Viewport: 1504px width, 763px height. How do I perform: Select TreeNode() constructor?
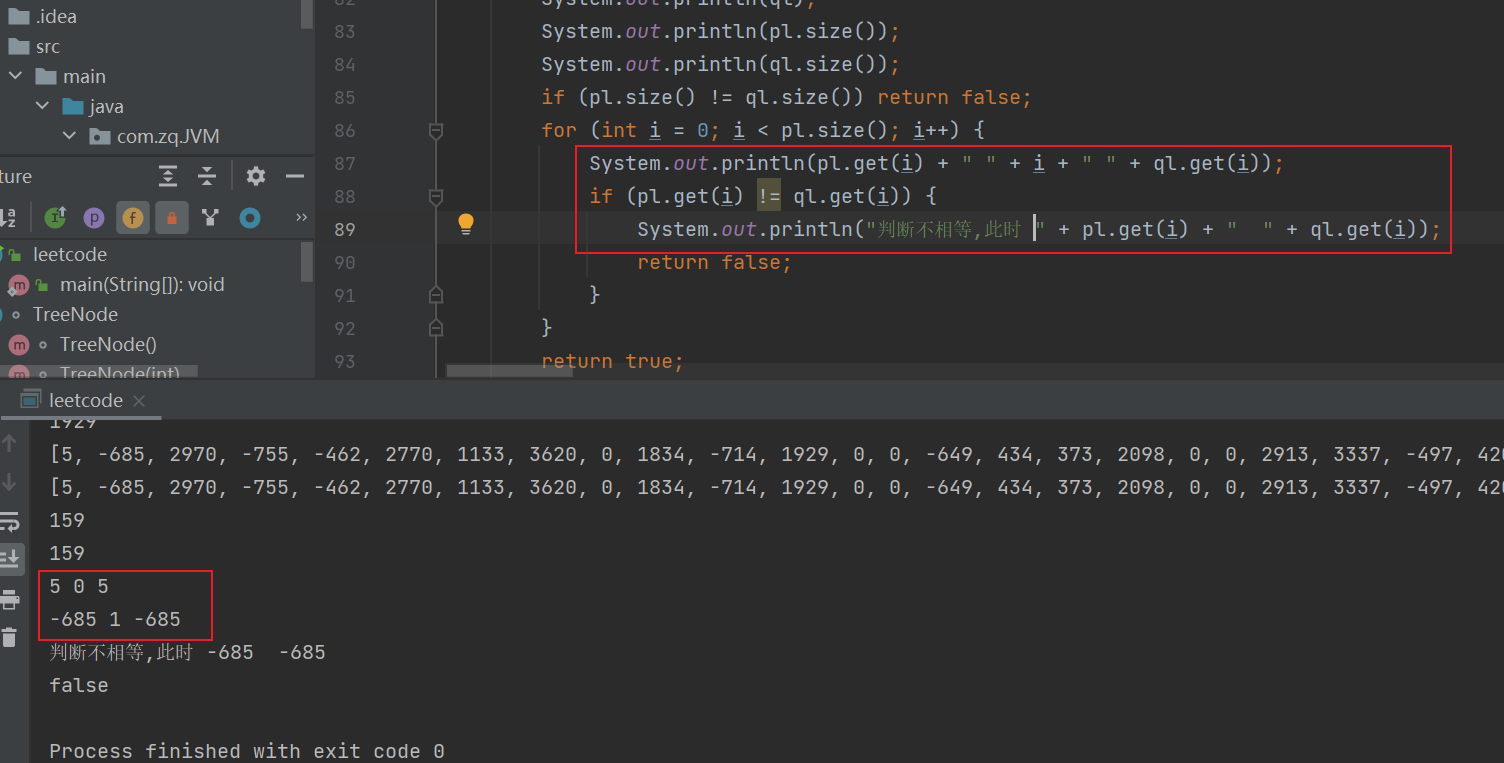(x=108, y=344)
